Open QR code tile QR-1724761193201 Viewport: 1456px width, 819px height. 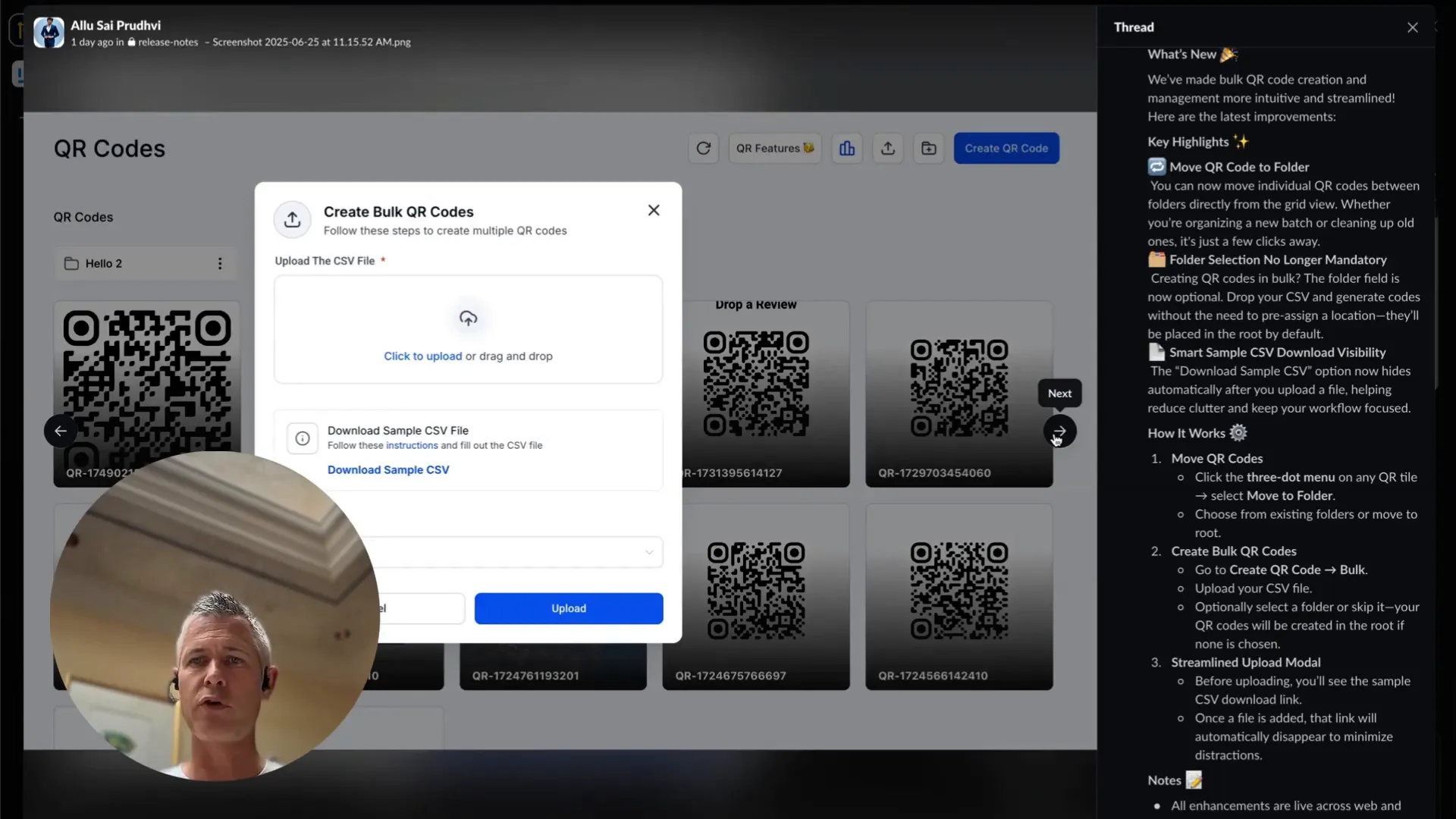coord(553,667)
